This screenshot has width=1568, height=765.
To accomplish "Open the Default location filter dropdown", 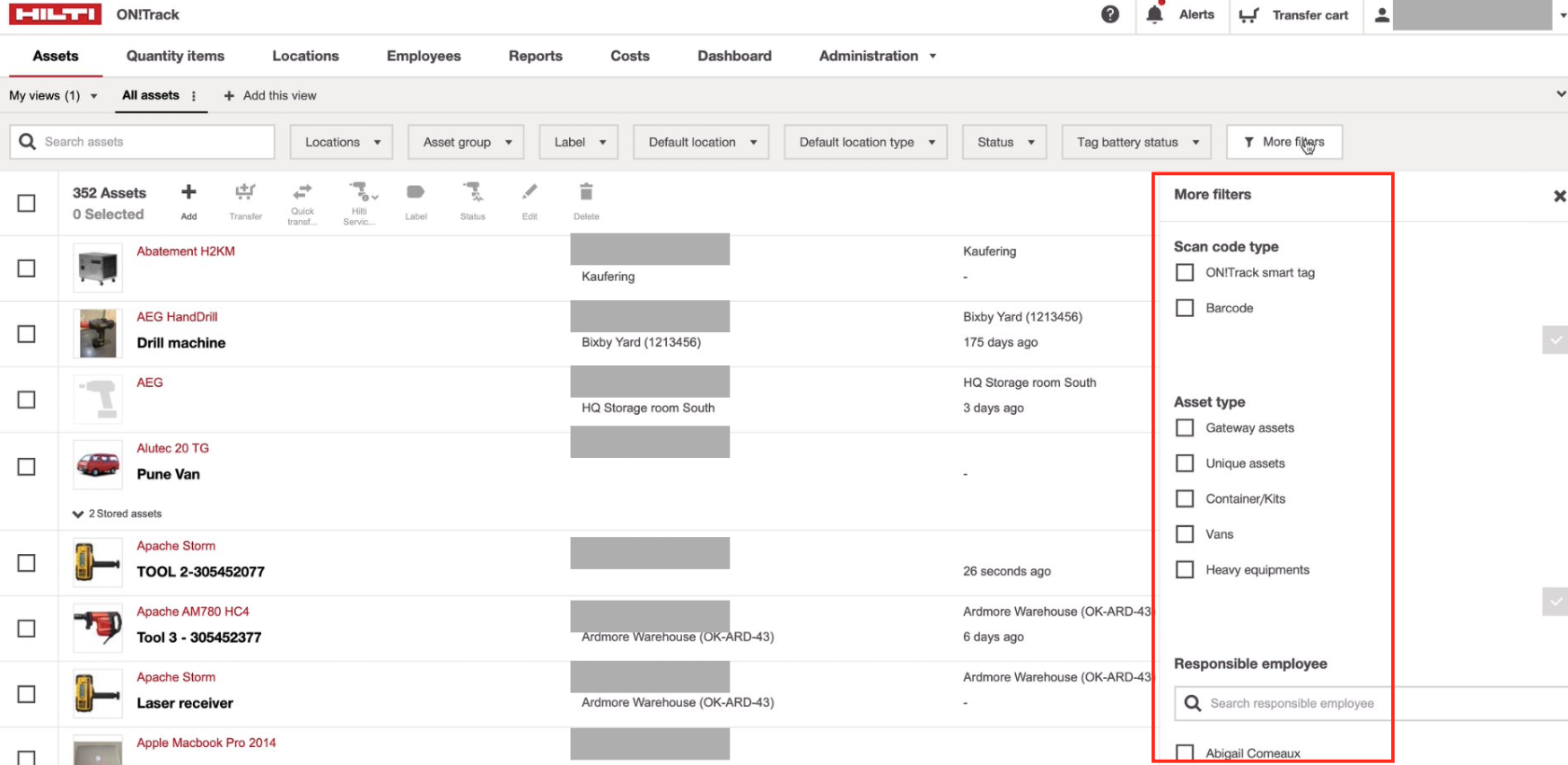I will point(702,142).
